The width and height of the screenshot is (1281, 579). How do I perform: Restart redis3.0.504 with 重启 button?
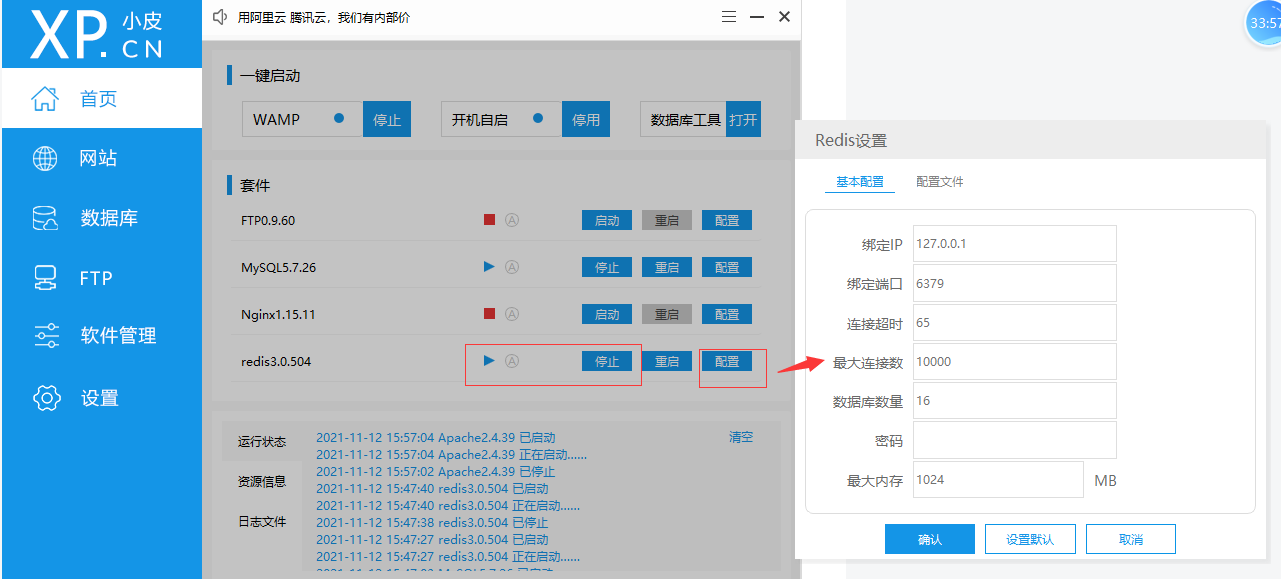[667, 361]
